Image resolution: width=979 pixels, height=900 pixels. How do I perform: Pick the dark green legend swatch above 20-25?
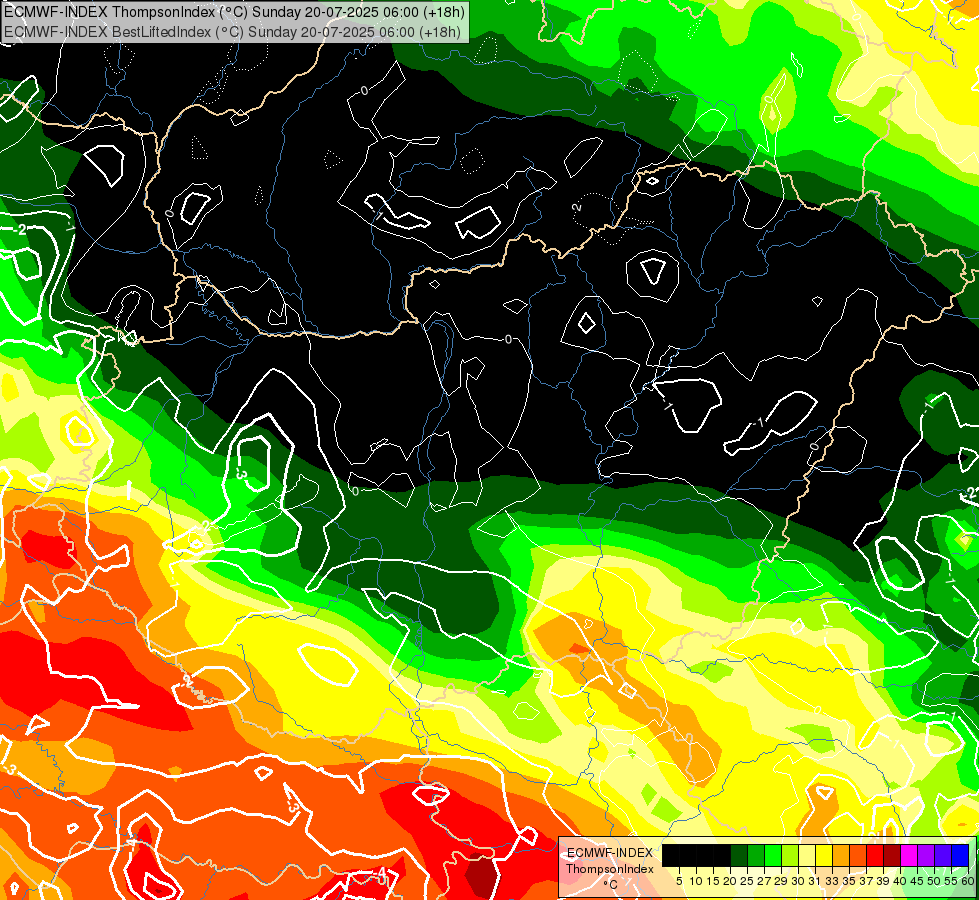[739, 856]
